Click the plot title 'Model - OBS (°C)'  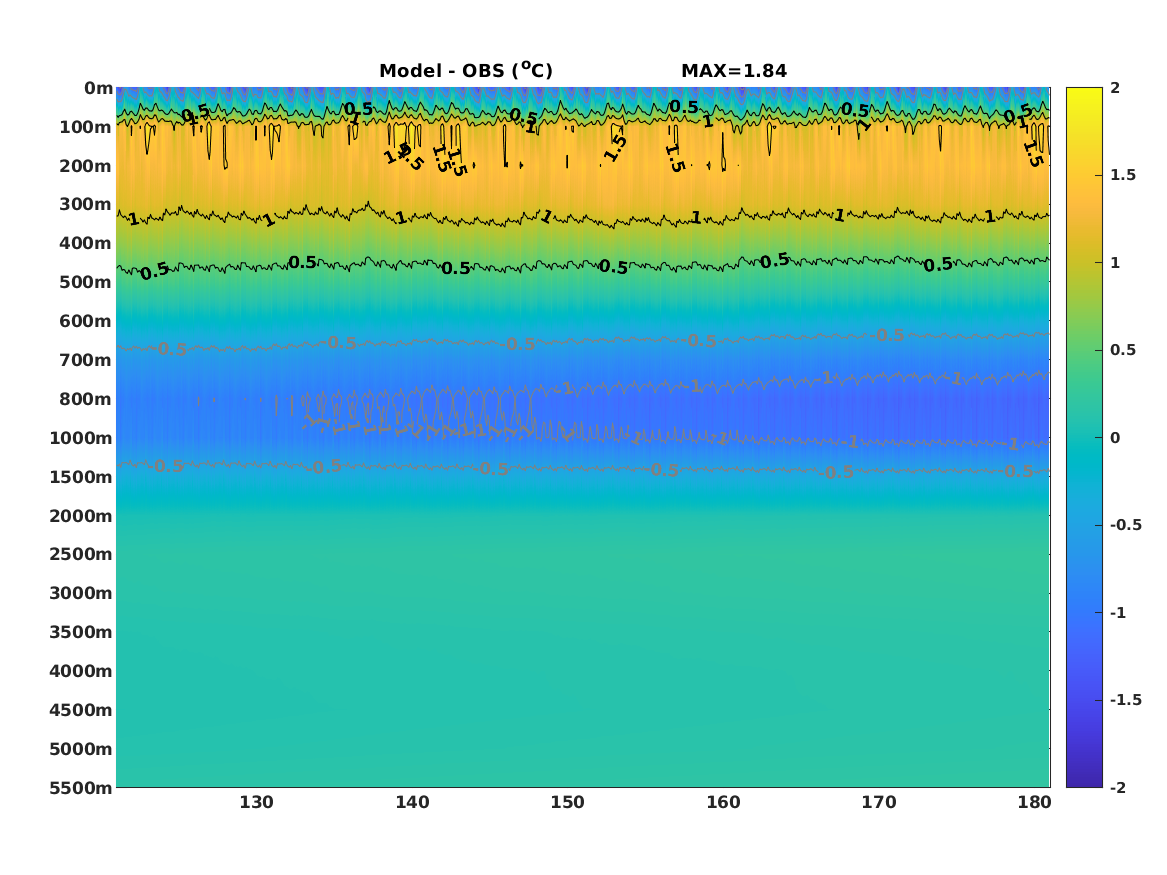(466, 71)
